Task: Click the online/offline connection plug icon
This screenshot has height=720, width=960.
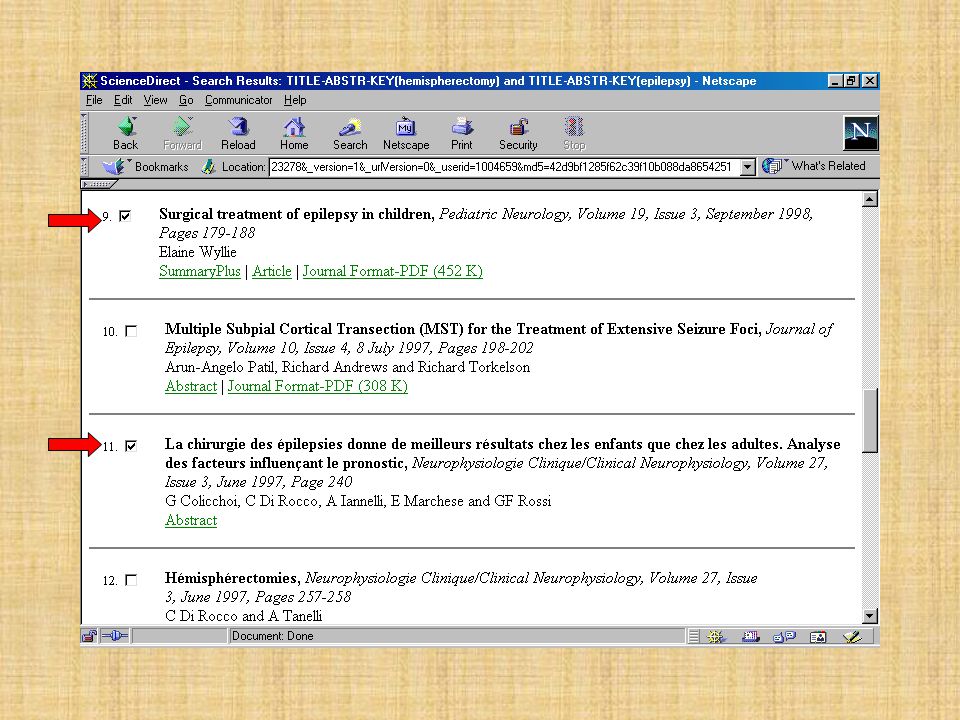Action: pyautogui.click(x=114, y=636)
